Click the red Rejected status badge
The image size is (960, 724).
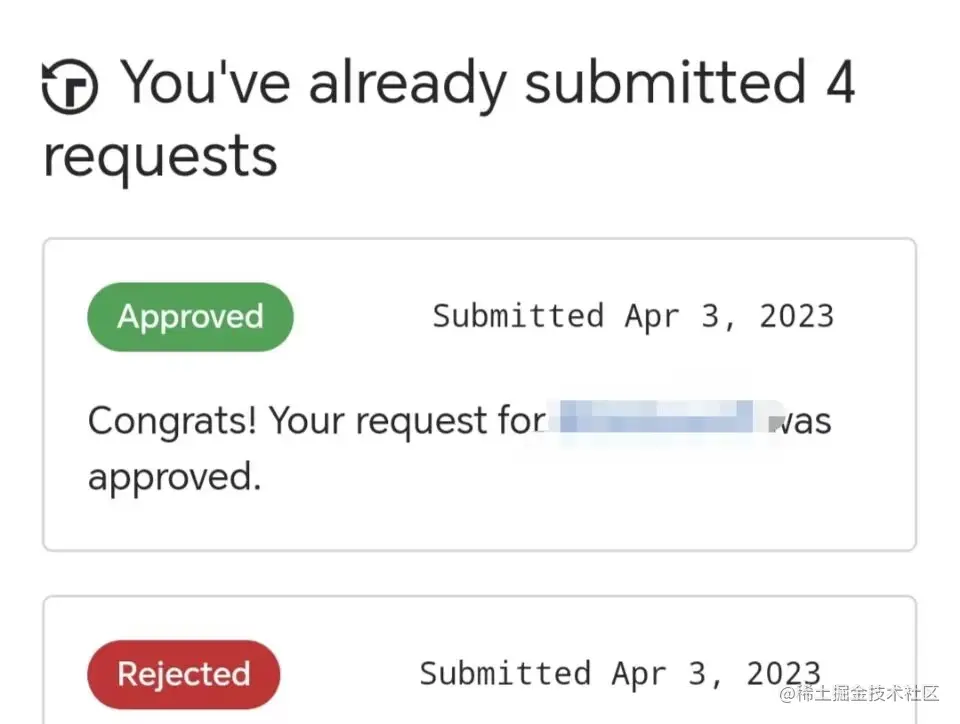183,674
